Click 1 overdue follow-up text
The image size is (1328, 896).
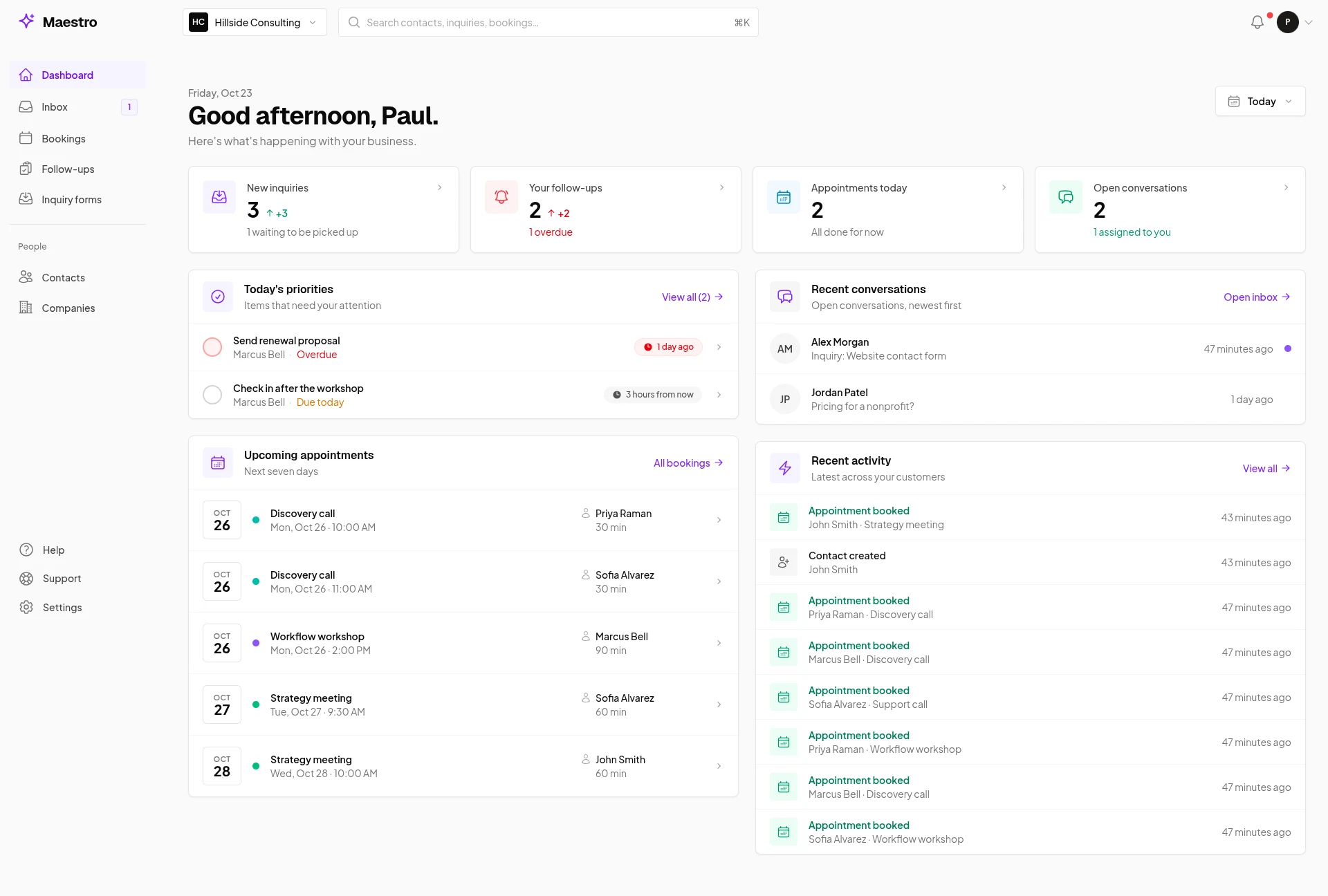click(551, 232)
